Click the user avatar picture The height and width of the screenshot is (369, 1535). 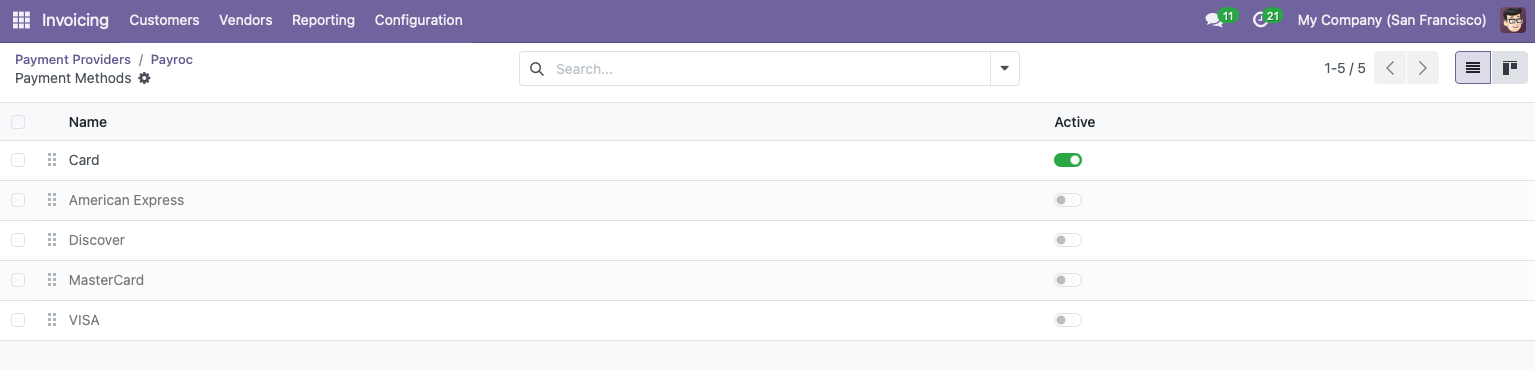[1512, 20]
